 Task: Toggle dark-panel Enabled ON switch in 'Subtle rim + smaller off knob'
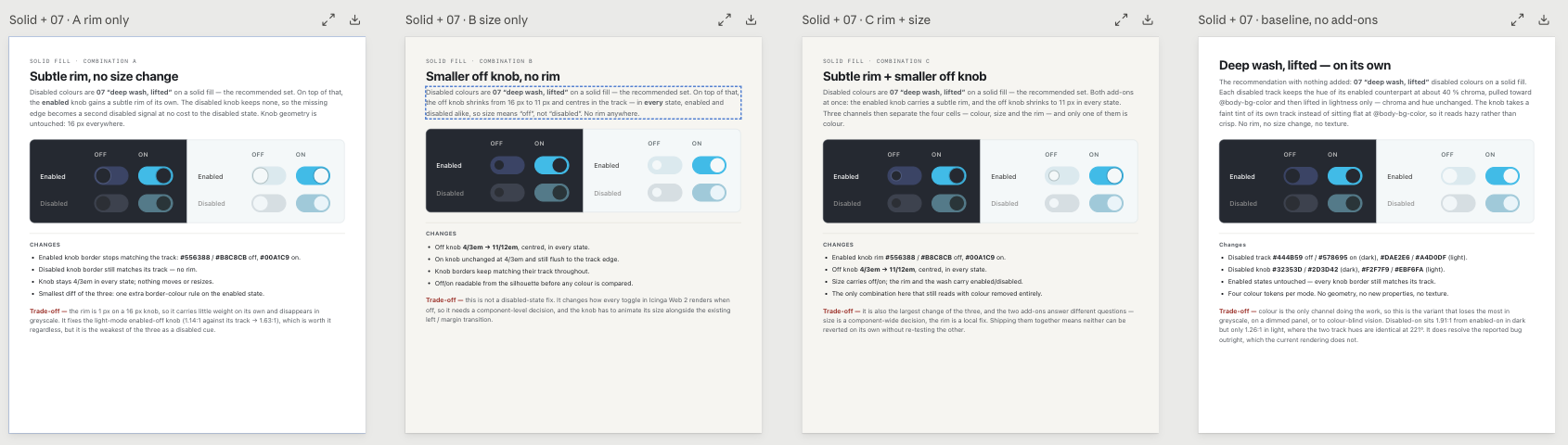pyautogui.click(x=948, y=176)
